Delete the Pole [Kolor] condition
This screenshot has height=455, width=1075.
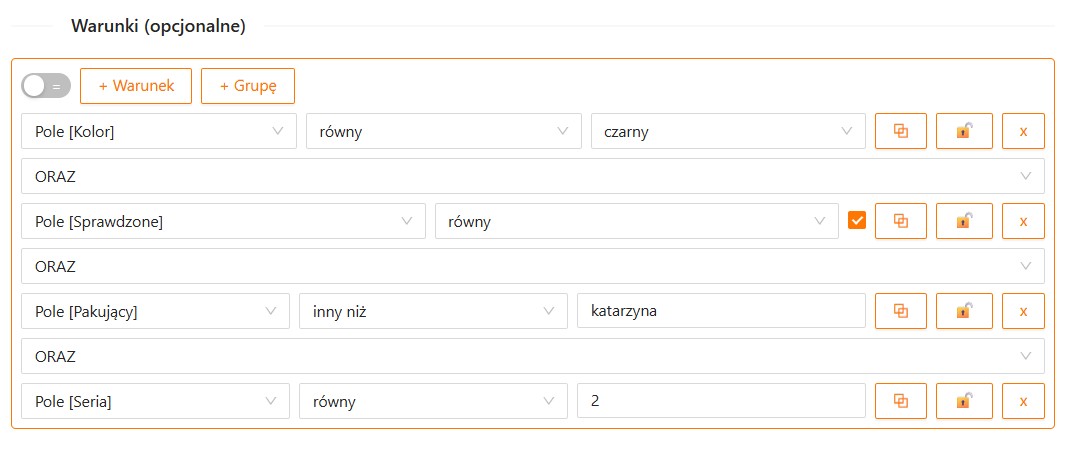click(x=1022, y=131)
